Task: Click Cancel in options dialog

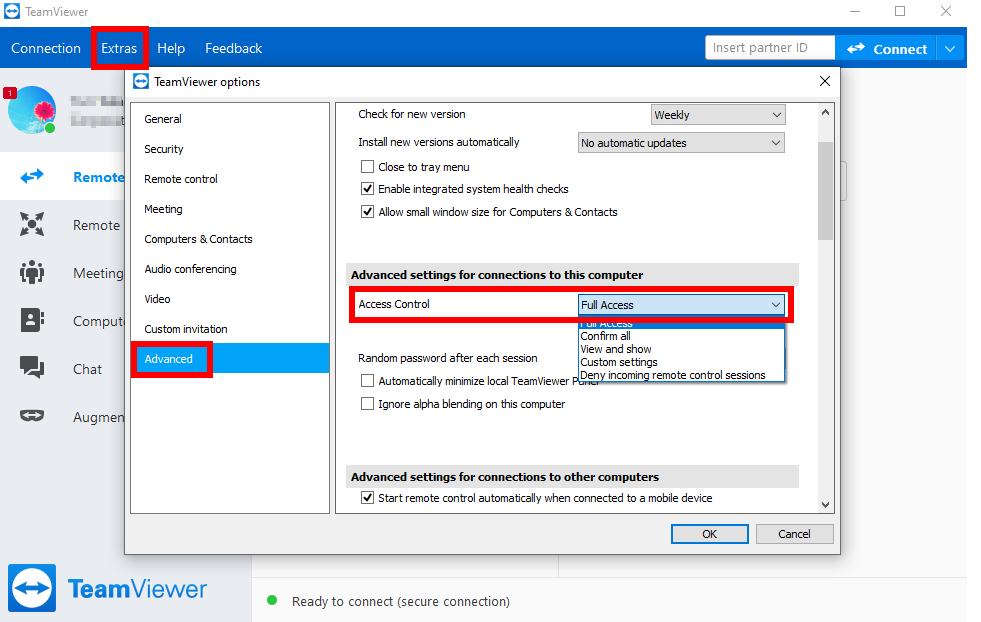Action: point(794,534)
